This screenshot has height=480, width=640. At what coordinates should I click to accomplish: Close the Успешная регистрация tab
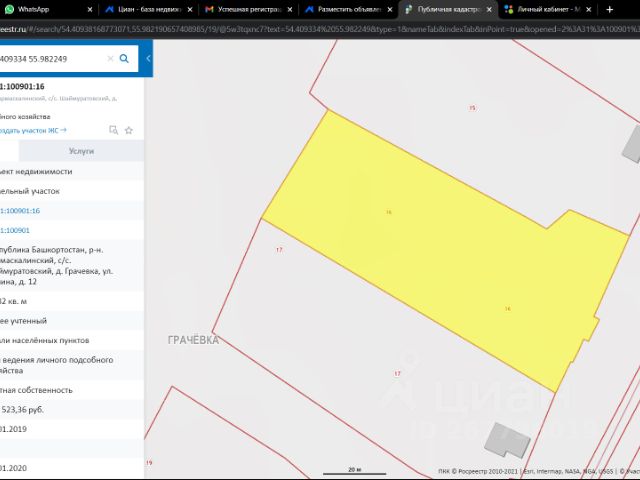tap(290, 9)
